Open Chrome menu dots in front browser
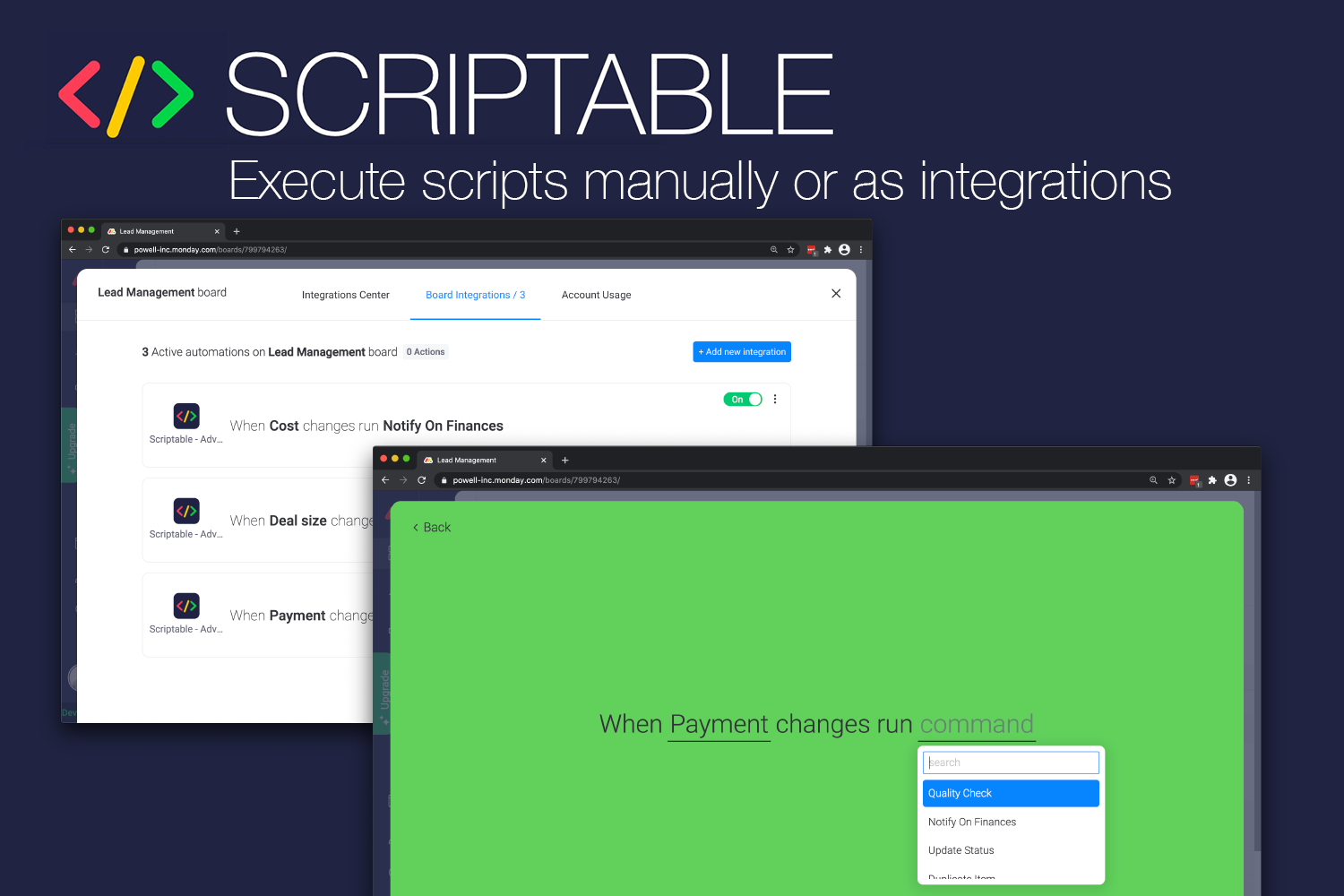Image resolution: width=1344 pixels, height=896 pixels. pyautogui.click(x=1248, y=480)
